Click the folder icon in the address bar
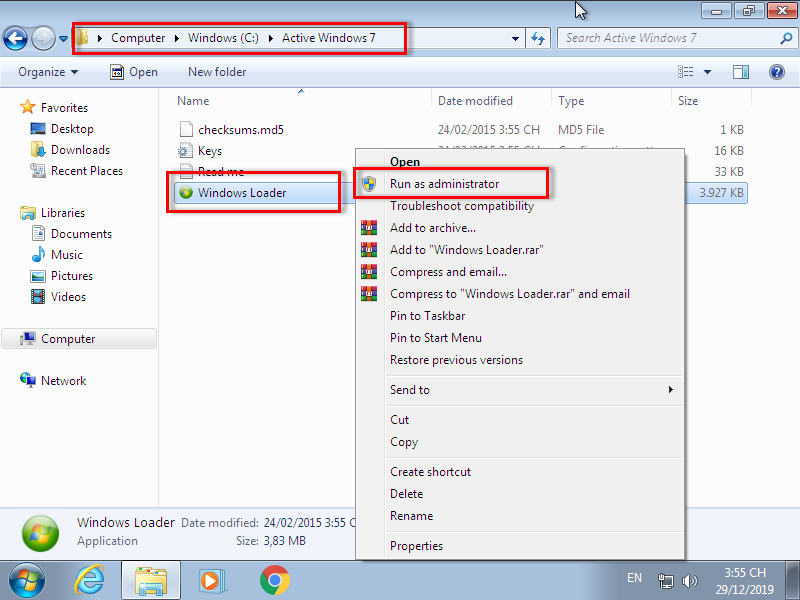This screenshot has width=800, height=600. [x=82, y=38]
